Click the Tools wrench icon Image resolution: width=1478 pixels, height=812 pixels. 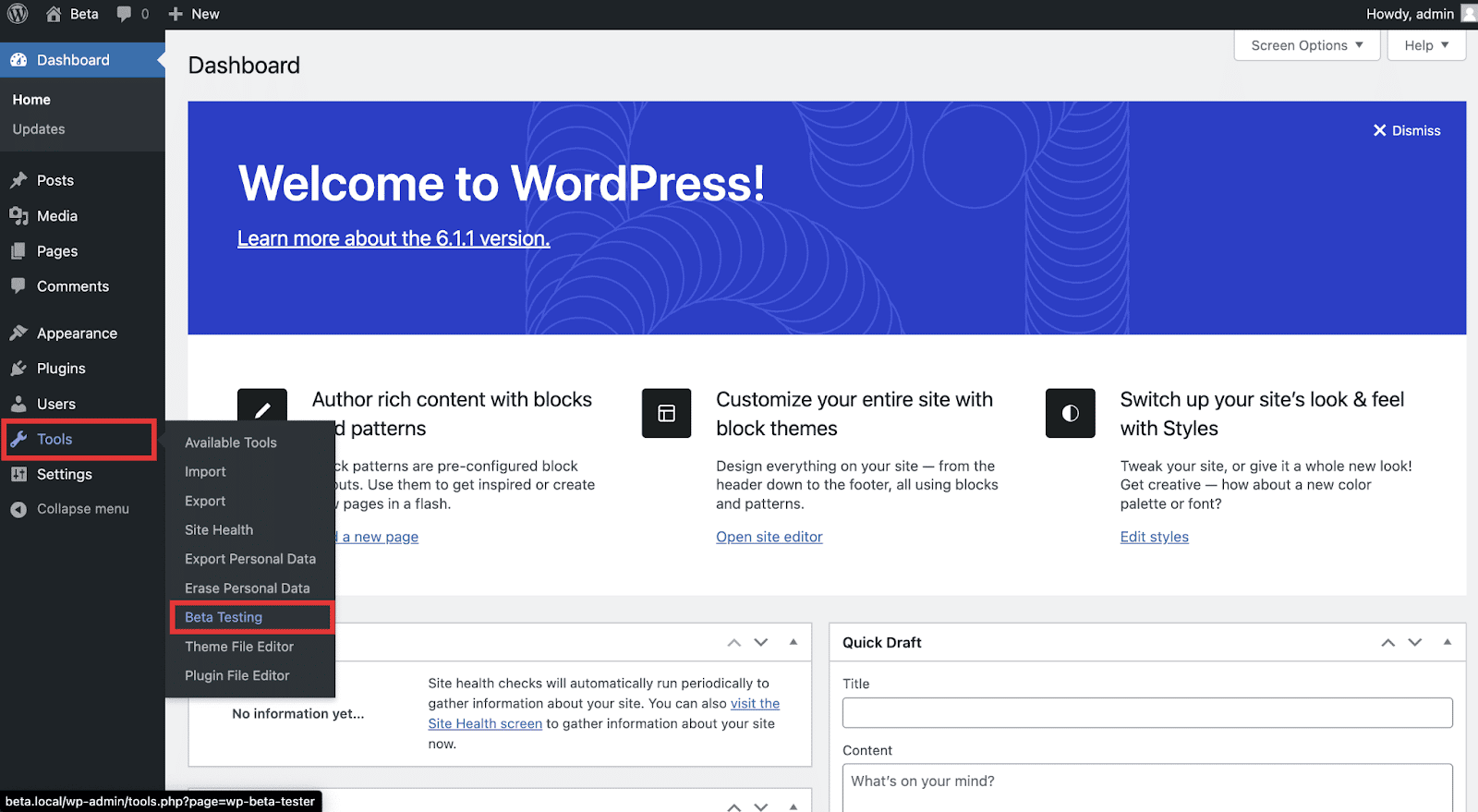click(18, 439)
